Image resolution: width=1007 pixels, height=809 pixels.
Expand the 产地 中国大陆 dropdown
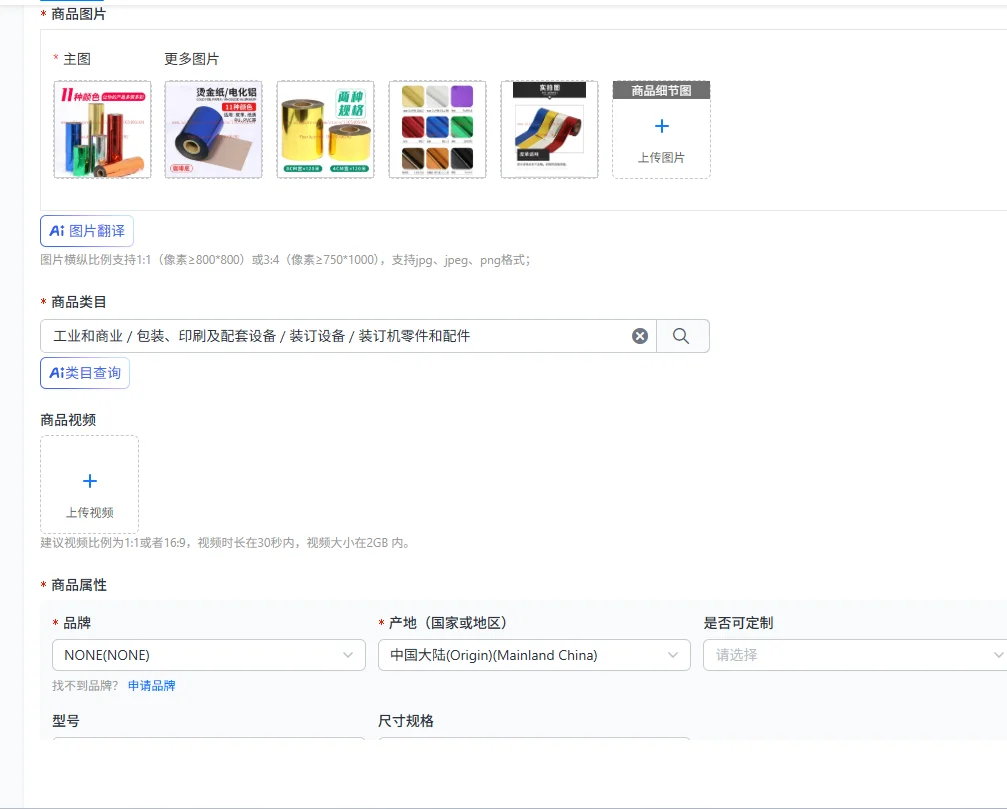(x=534, y=655)
